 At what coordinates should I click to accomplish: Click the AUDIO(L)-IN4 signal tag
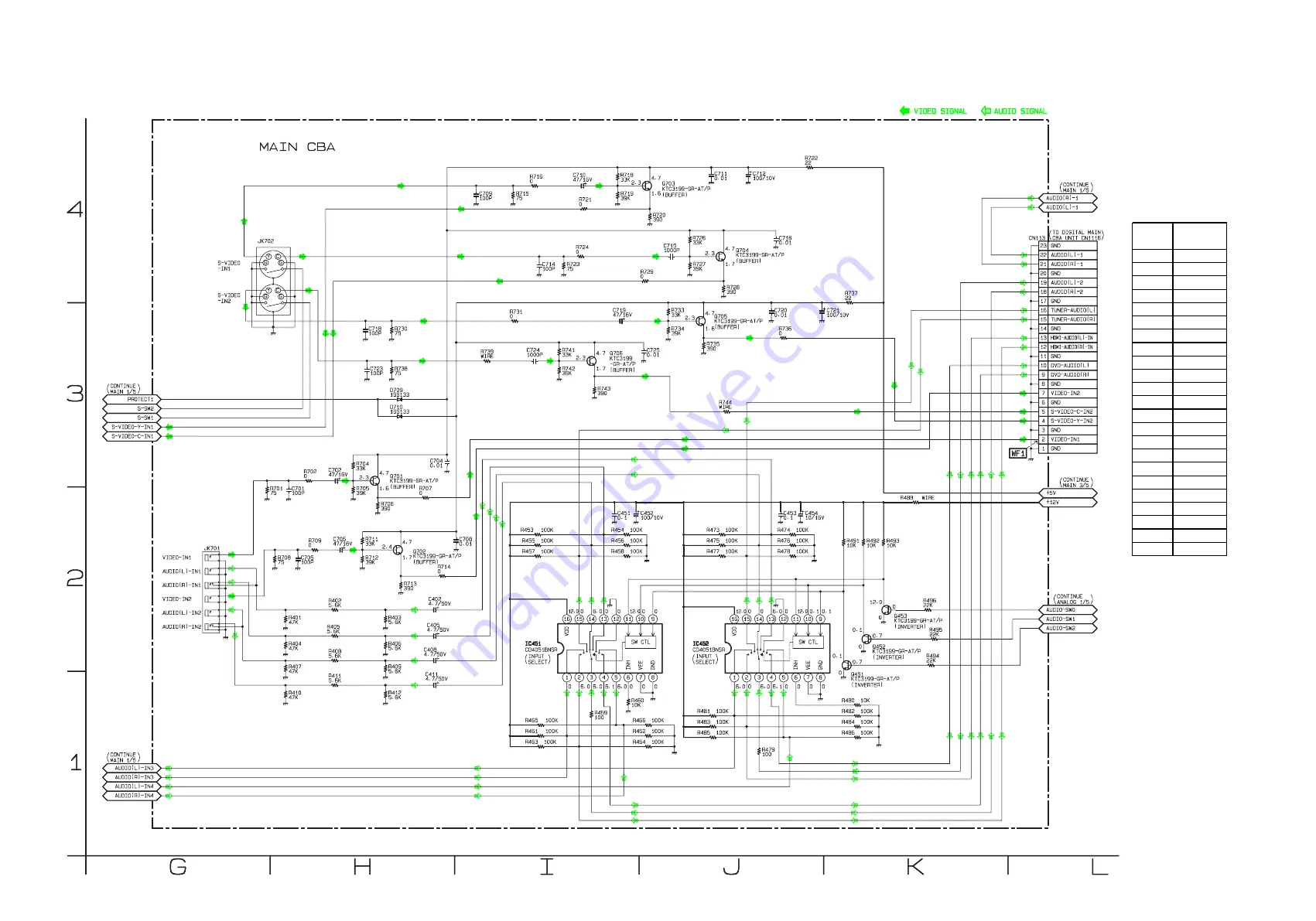[x=132, y=786]
